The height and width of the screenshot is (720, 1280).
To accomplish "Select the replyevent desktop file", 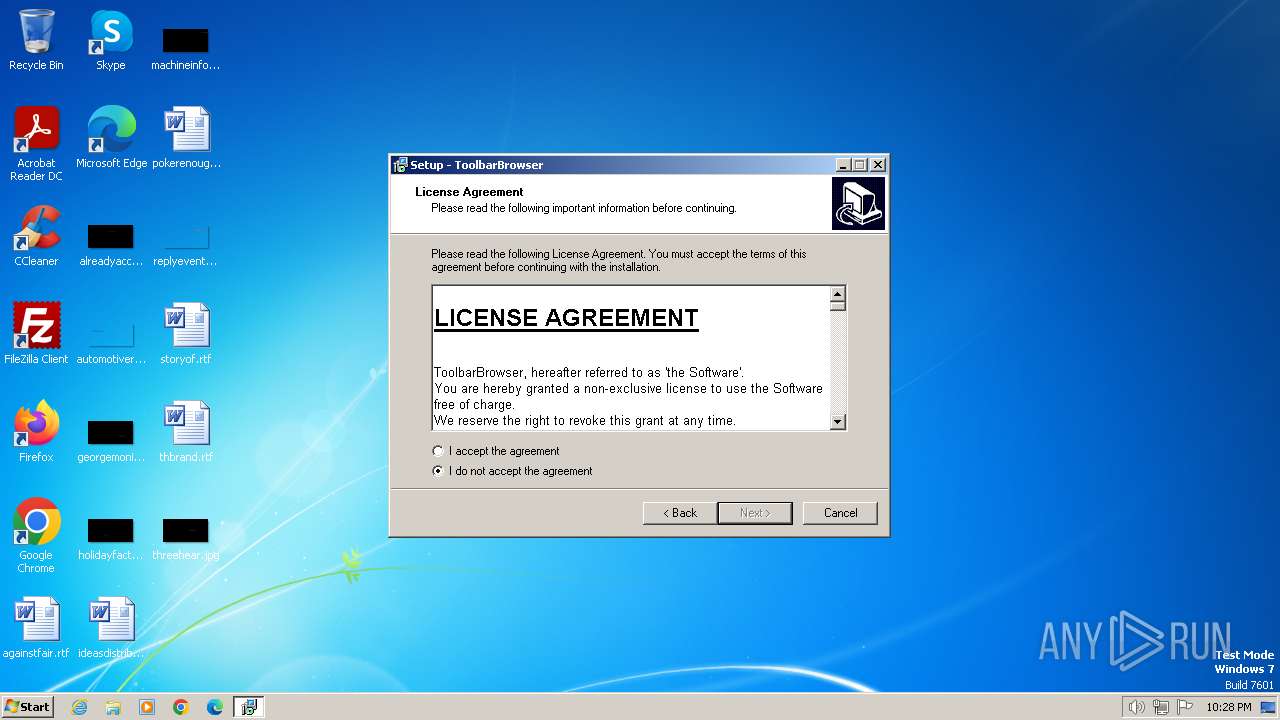I will (185, 244).
